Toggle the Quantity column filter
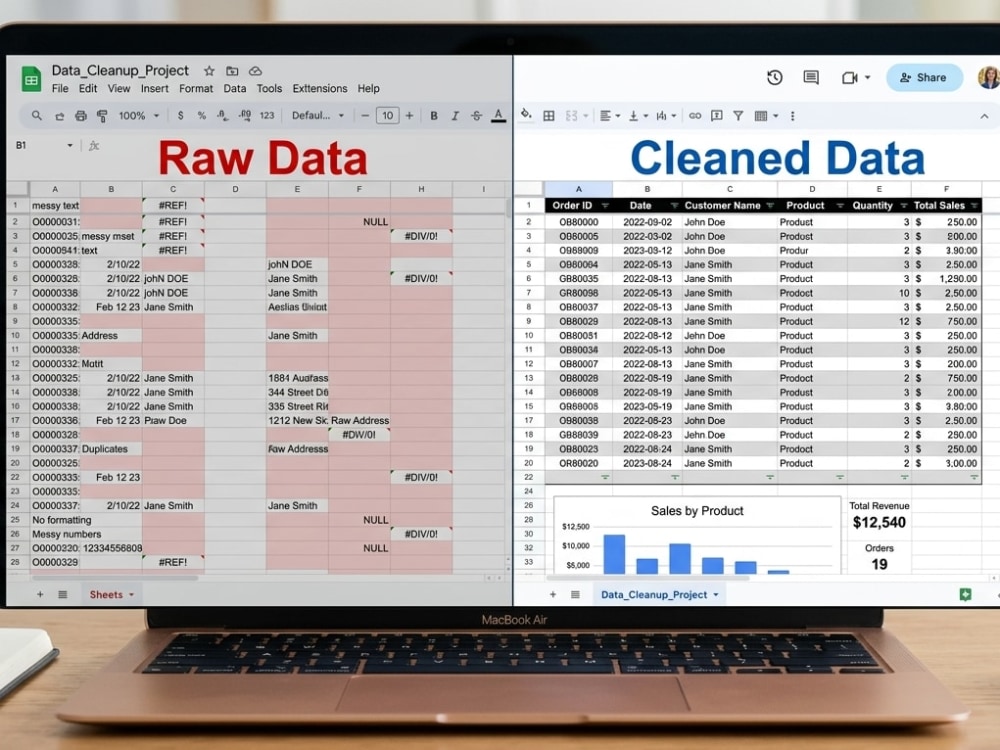This screenshot has height=750, width=1000. click(x=904, y=205)
